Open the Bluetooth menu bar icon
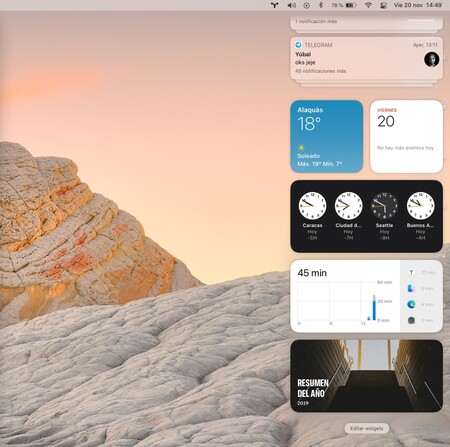Screen dimensions: 450x447 click(x=321, y=5)
